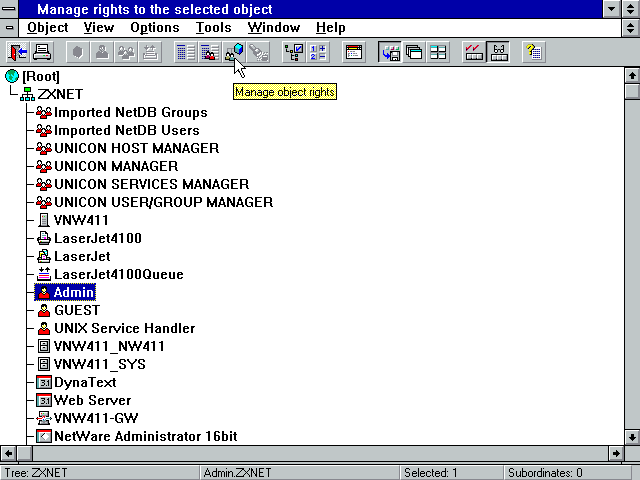The width and height of the screenshot is (640, 480).
Task: Click the tree with checkmark toolbar icon
Action: [294, 52]
